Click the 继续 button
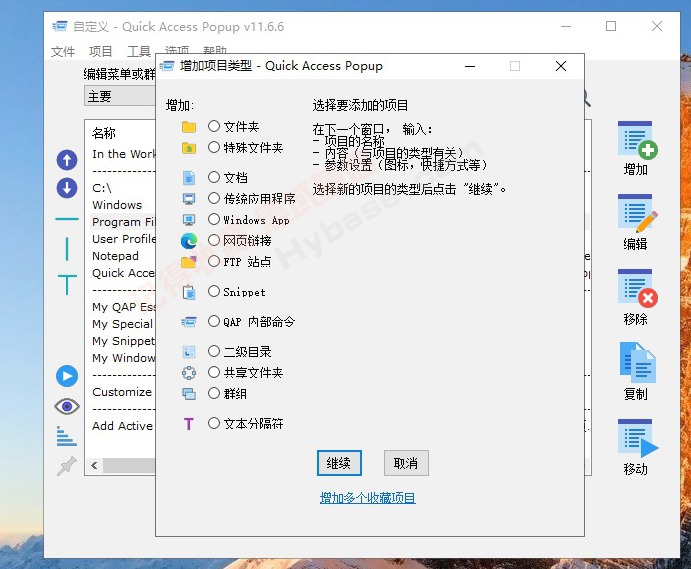 click(x=339, y=463)
